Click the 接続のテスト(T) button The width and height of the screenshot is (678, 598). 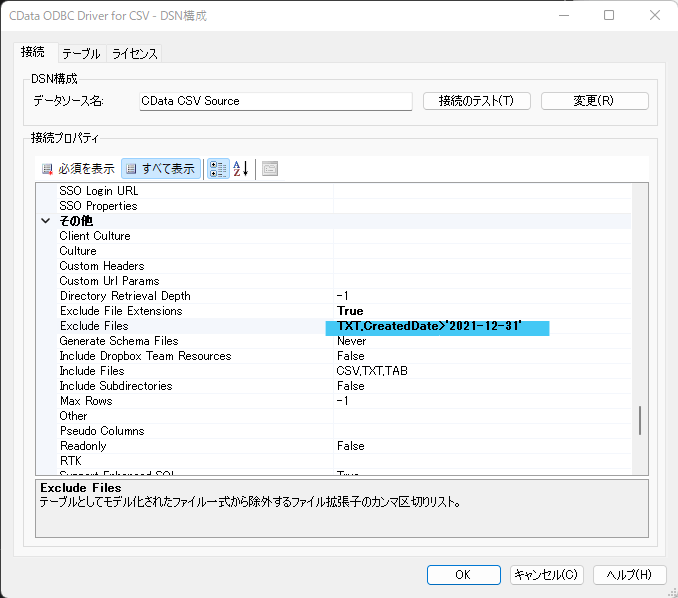(x=477, y=101)
